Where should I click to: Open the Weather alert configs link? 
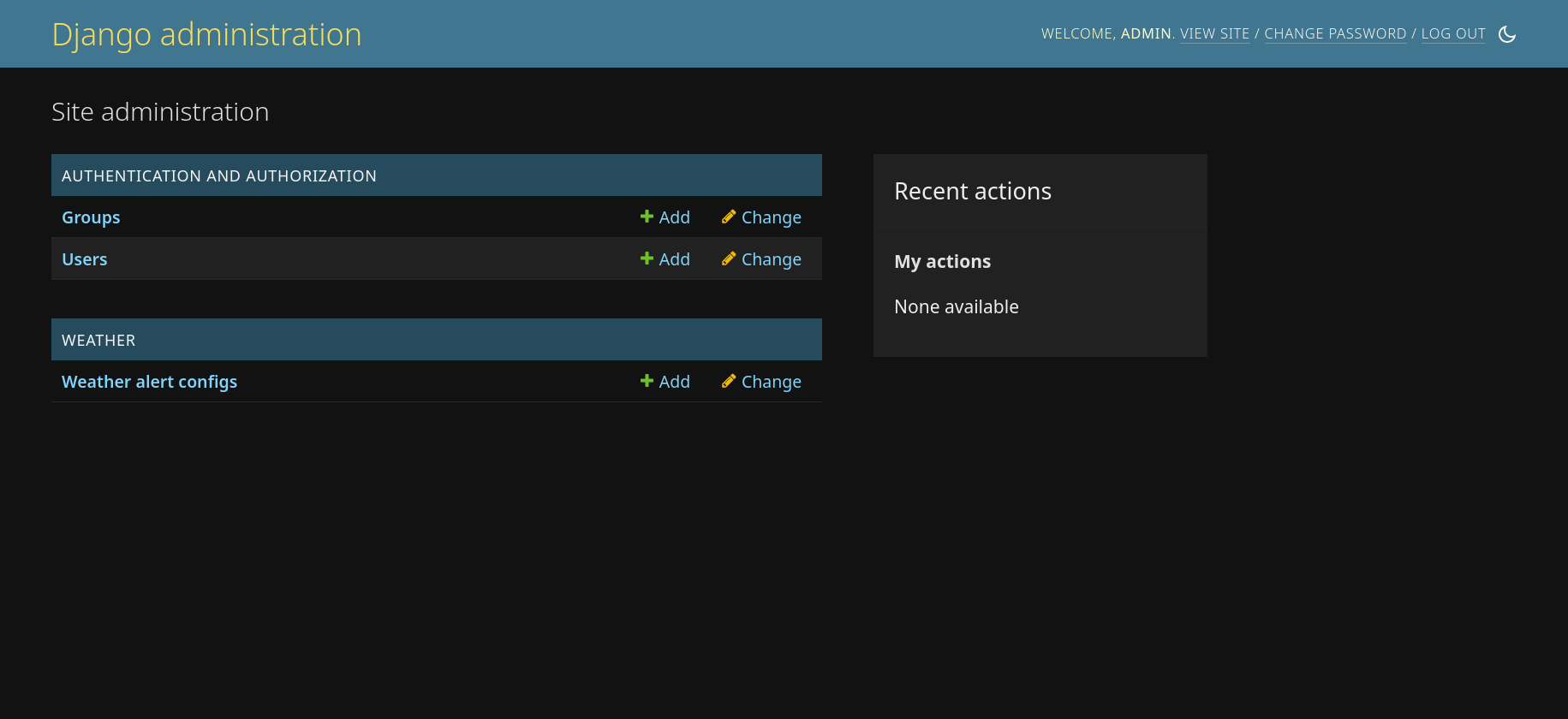tap(150, 382)
